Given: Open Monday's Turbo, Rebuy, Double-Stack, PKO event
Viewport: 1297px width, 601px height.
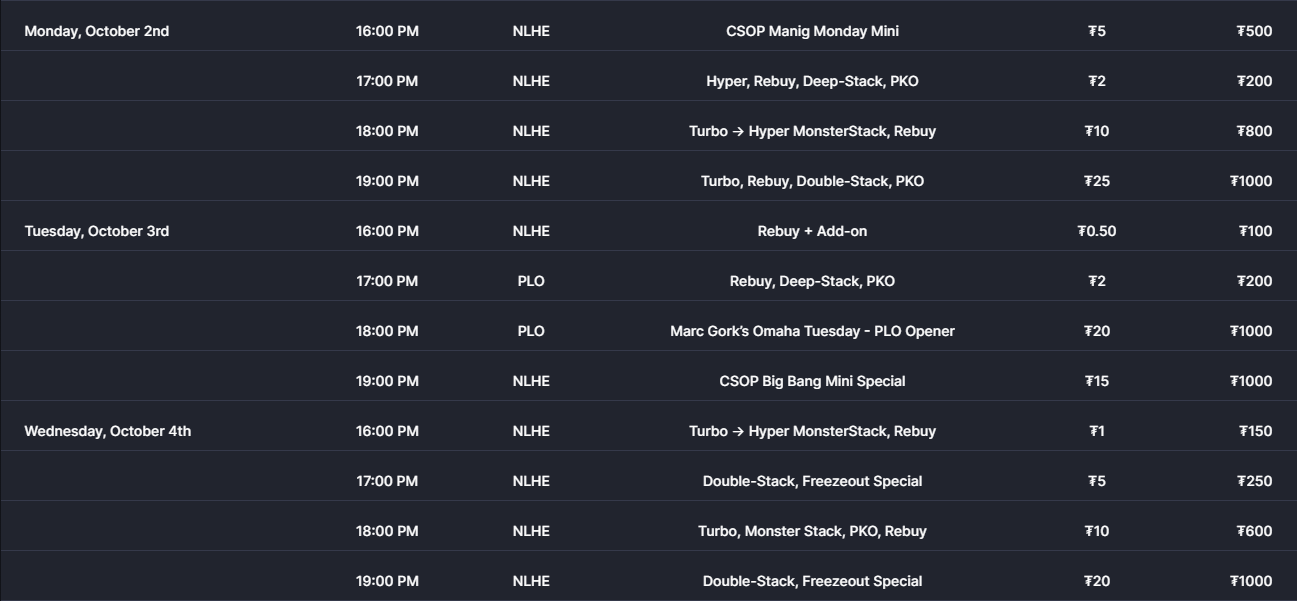Looking at the screenshot, I should click(812, 181).
